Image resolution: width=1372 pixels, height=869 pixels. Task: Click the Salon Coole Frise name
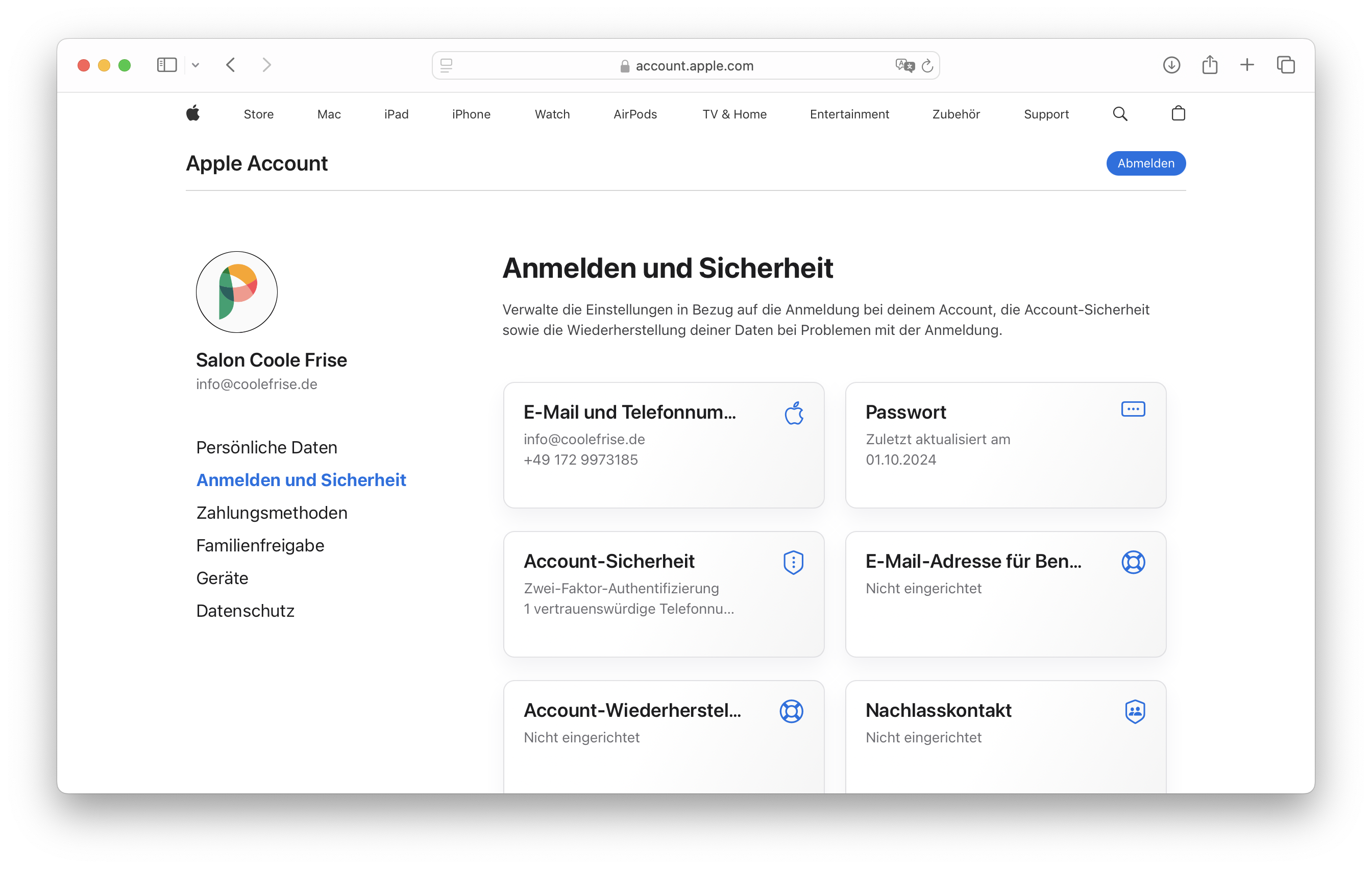[x=271, y=359]
